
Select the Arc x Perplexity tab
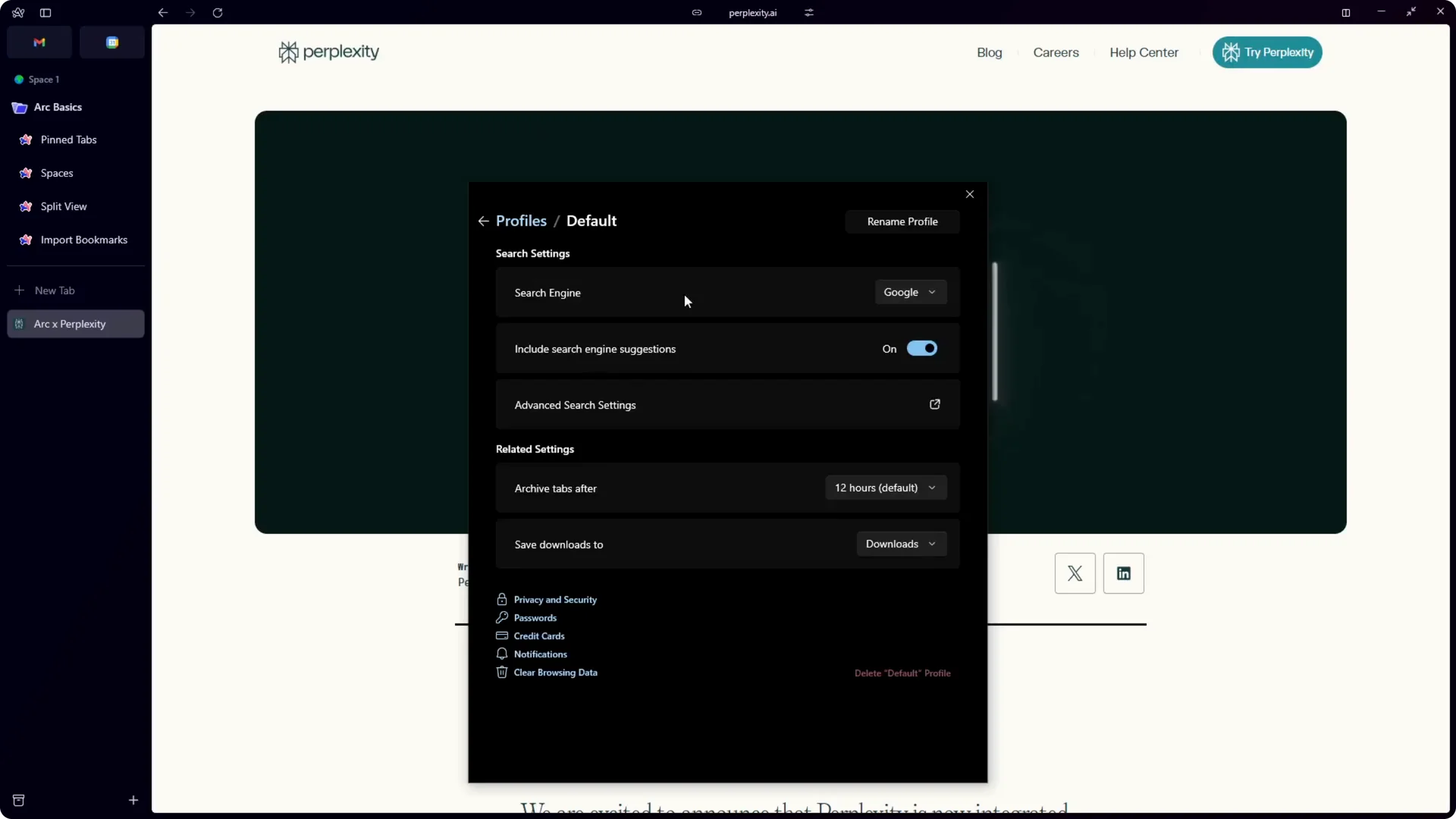[75, 324]
